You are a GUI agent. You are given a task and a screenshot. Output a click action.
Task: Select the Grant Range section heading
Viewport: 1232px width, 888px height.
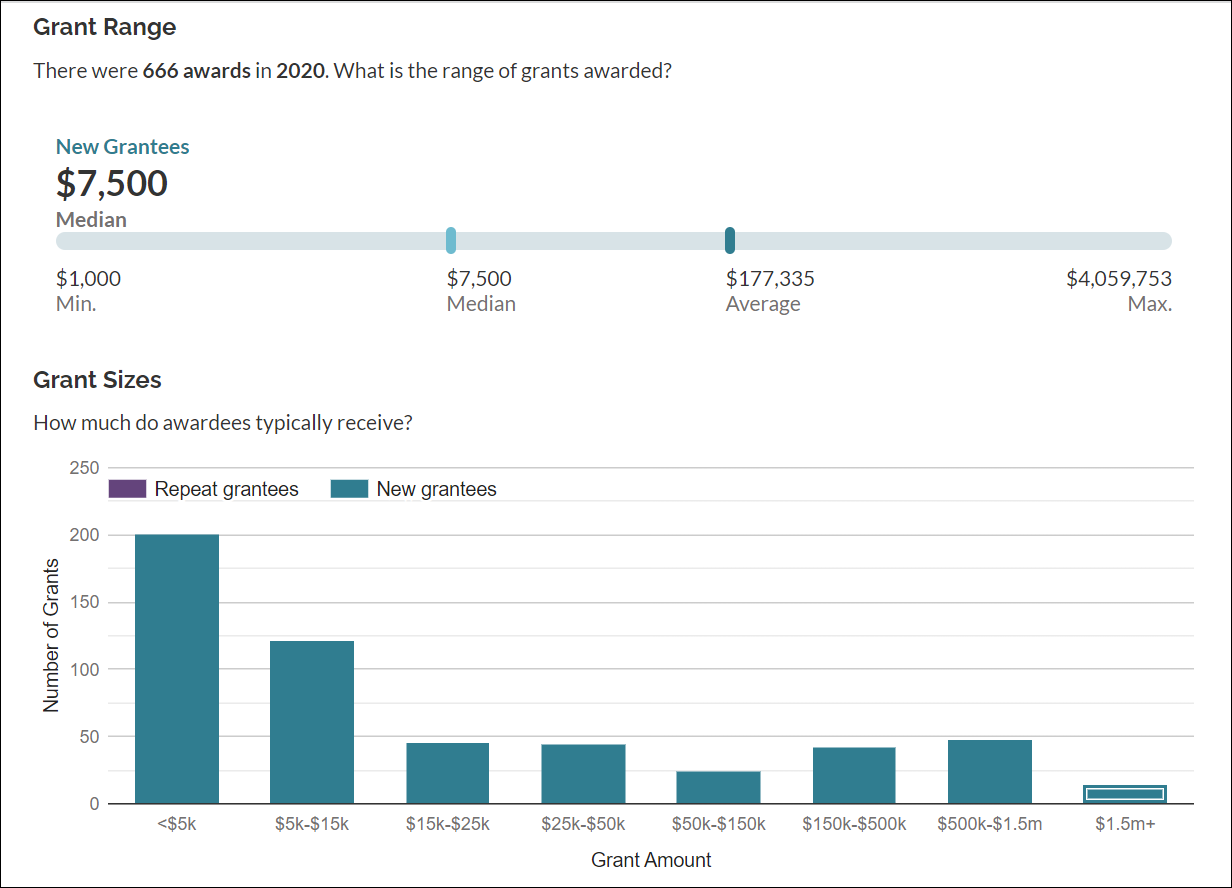coord(104,27)
